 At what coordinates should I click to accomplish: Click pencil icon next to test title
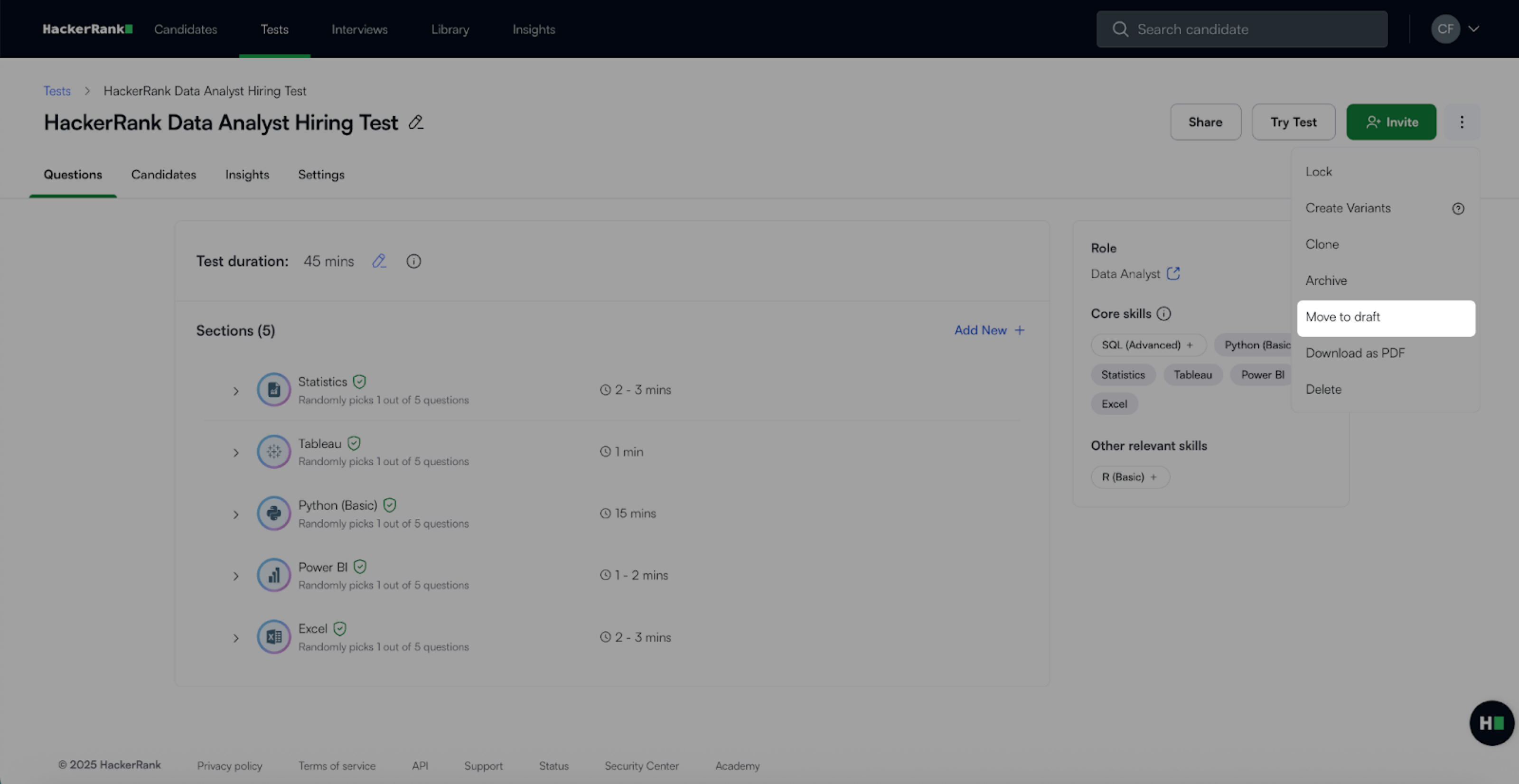416,122
